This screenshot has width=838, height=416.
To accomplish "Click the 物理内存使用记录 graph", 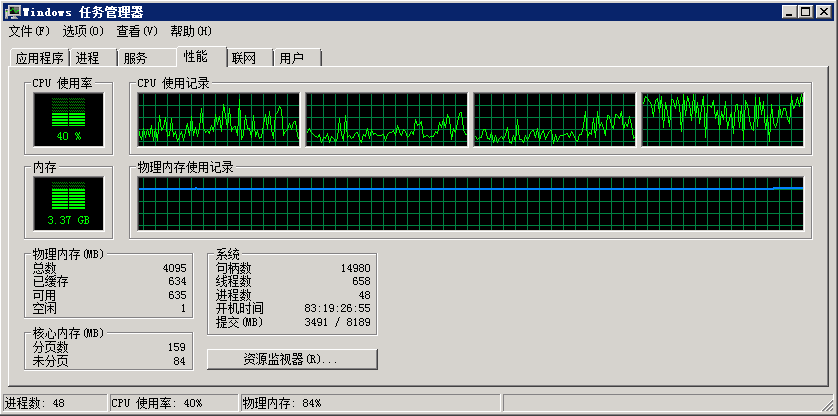I will click(x=470, y=204).
